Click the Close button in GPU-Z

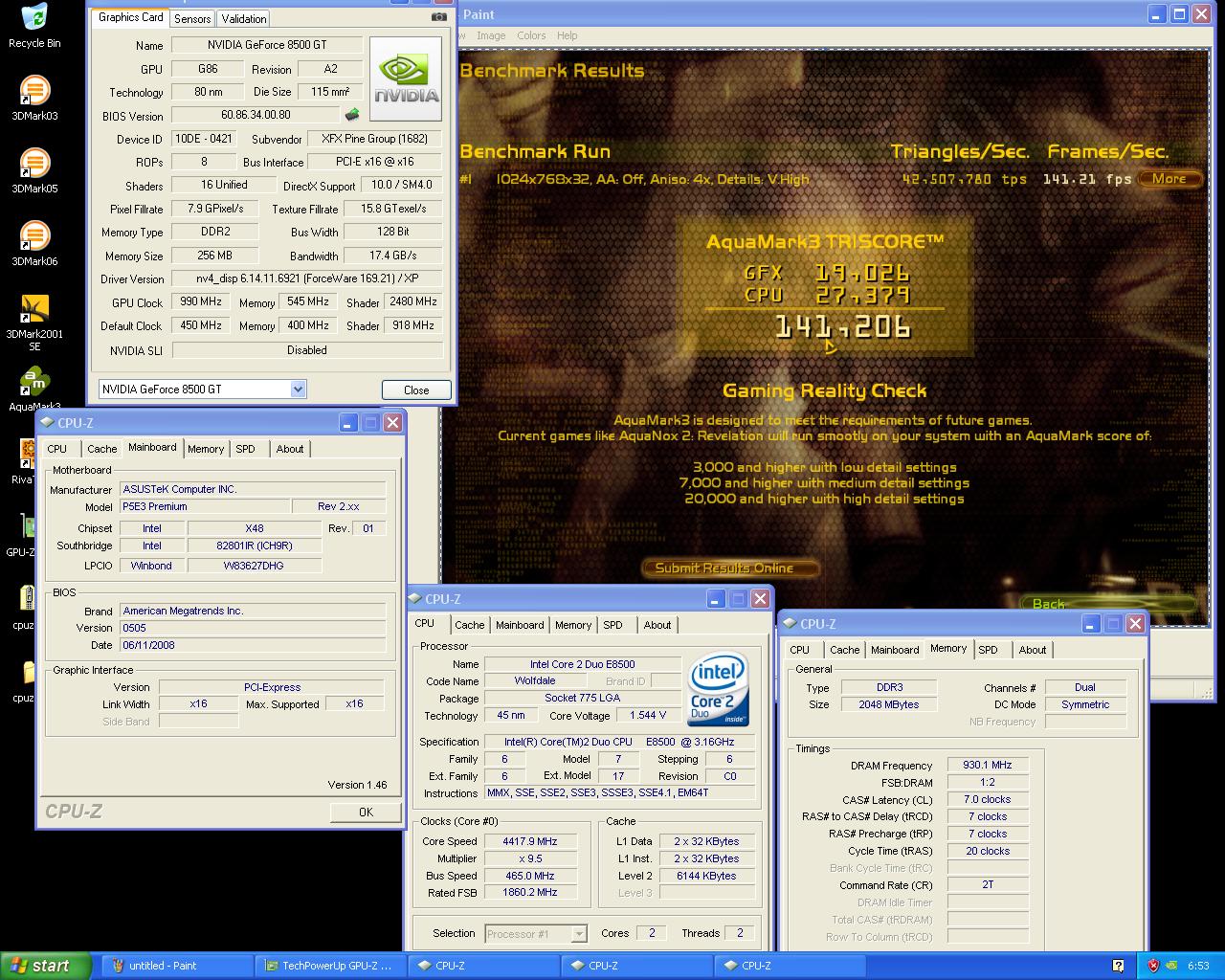click(416, 390)
